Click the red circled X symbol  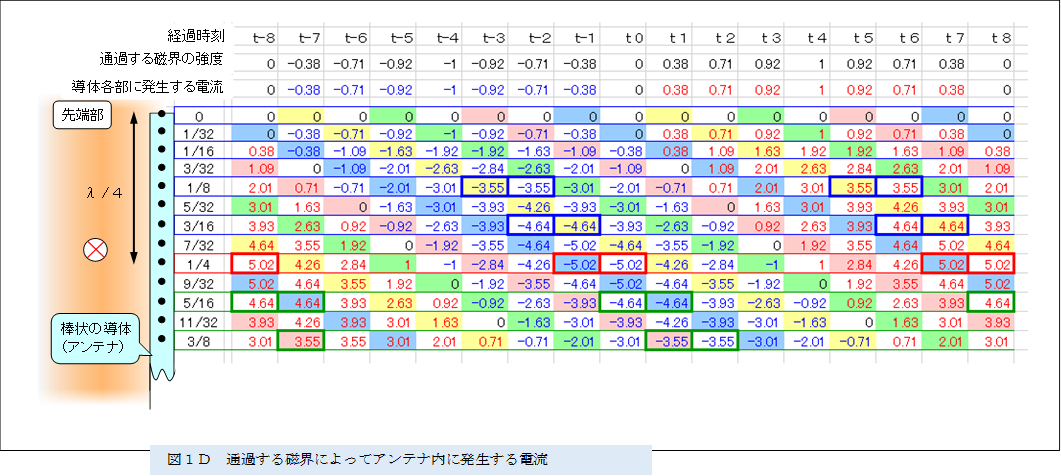click(95, 251)
